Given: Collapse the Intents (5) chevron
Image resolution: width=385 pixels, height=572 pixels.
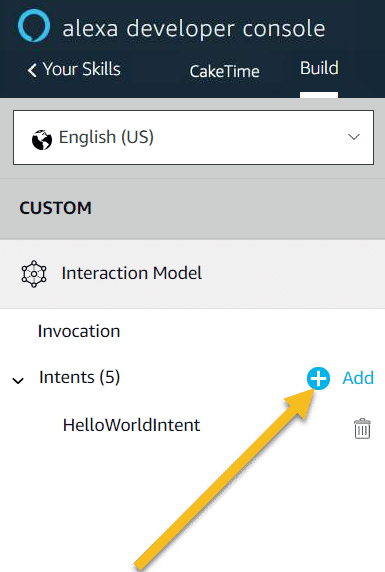Looking at the screenshot, I should [x=18, y=381].
